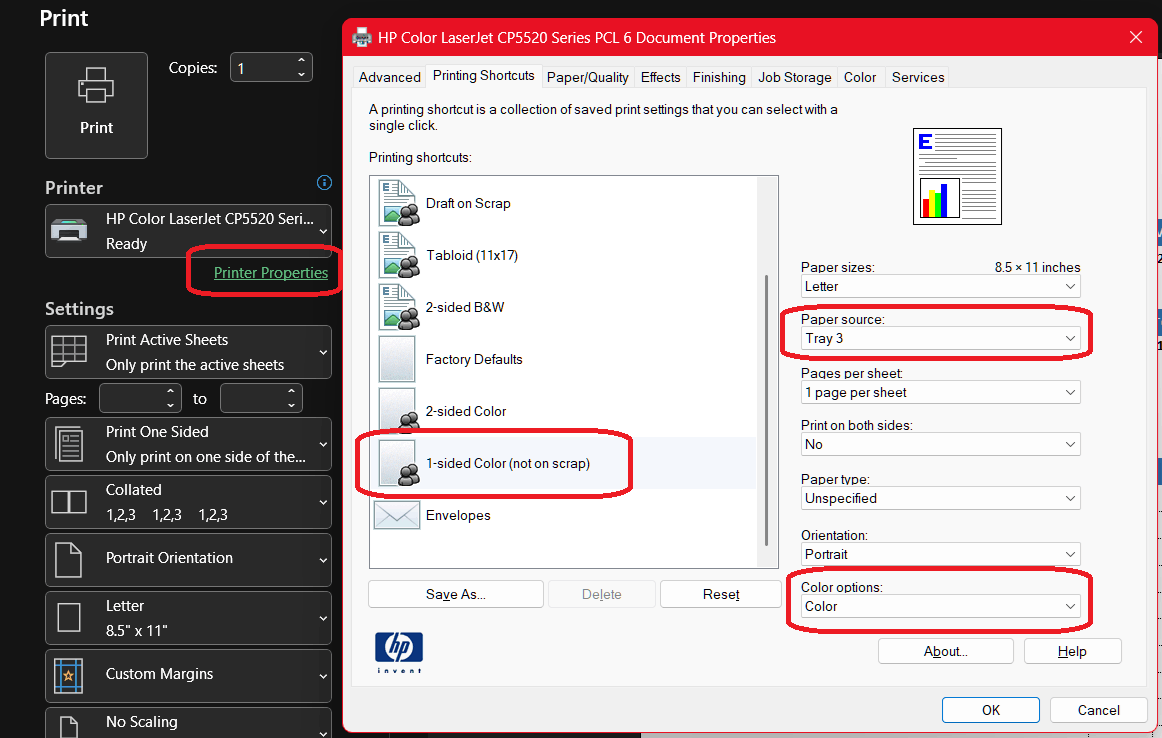
Task: Select the Tabloid (11x17) shortcut icon
Action: click(399, 255)
